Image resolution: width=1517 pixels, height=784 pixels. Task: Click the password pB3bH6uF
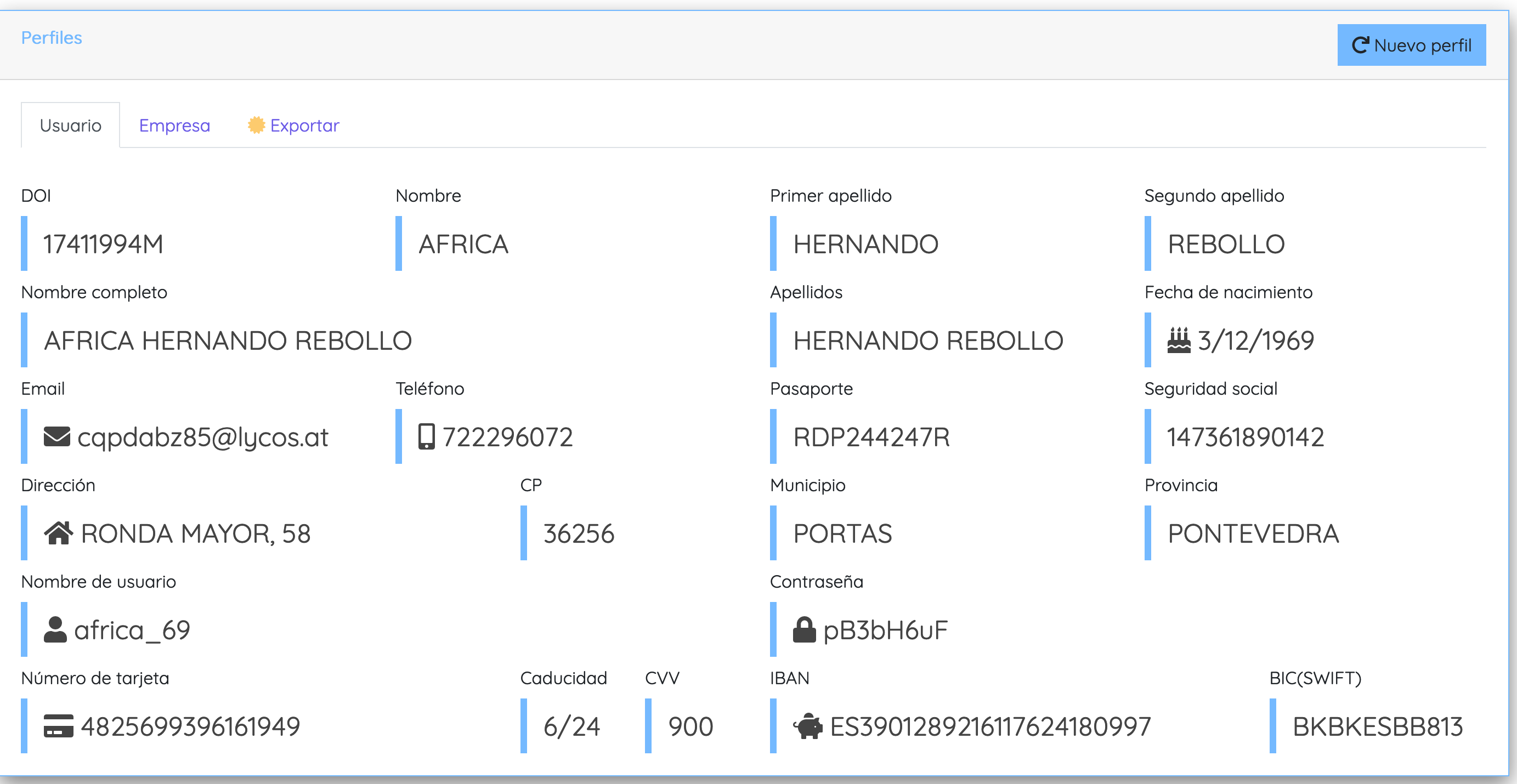[886, 630]
